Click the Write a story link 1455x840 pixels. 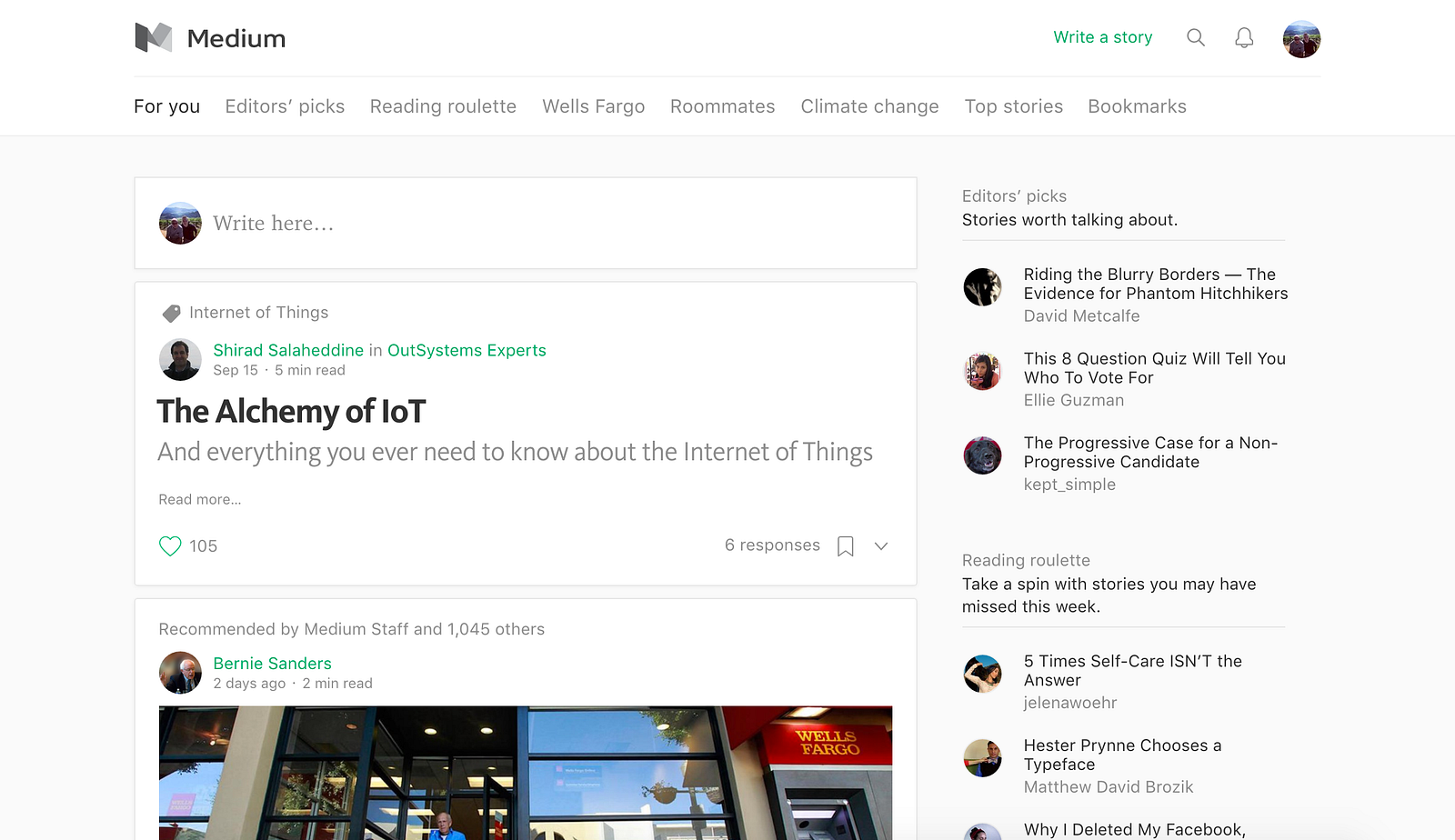click(x=1103, y=37)
